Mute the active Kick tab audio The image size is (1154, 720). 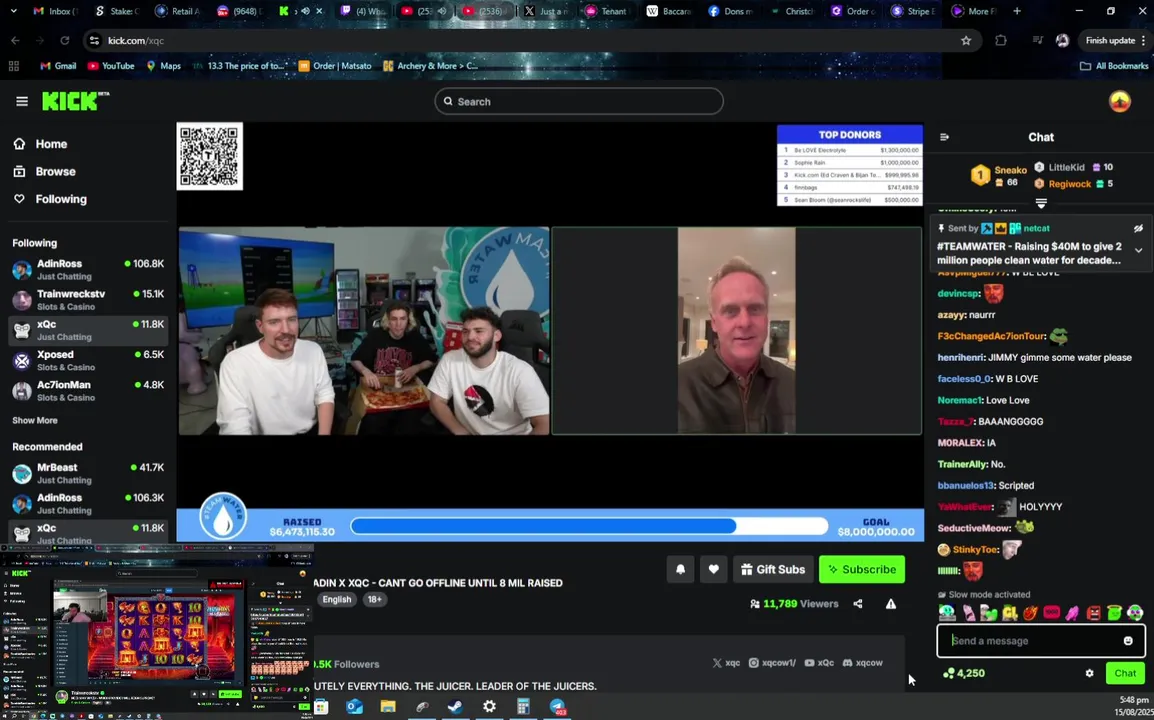(x=305, y=11)
